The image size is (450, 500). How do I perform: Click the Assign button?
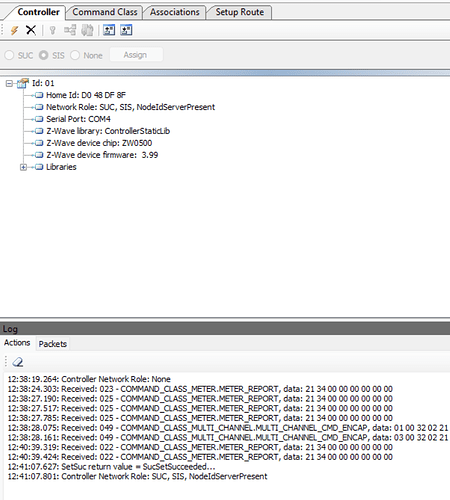pos(136,55)
